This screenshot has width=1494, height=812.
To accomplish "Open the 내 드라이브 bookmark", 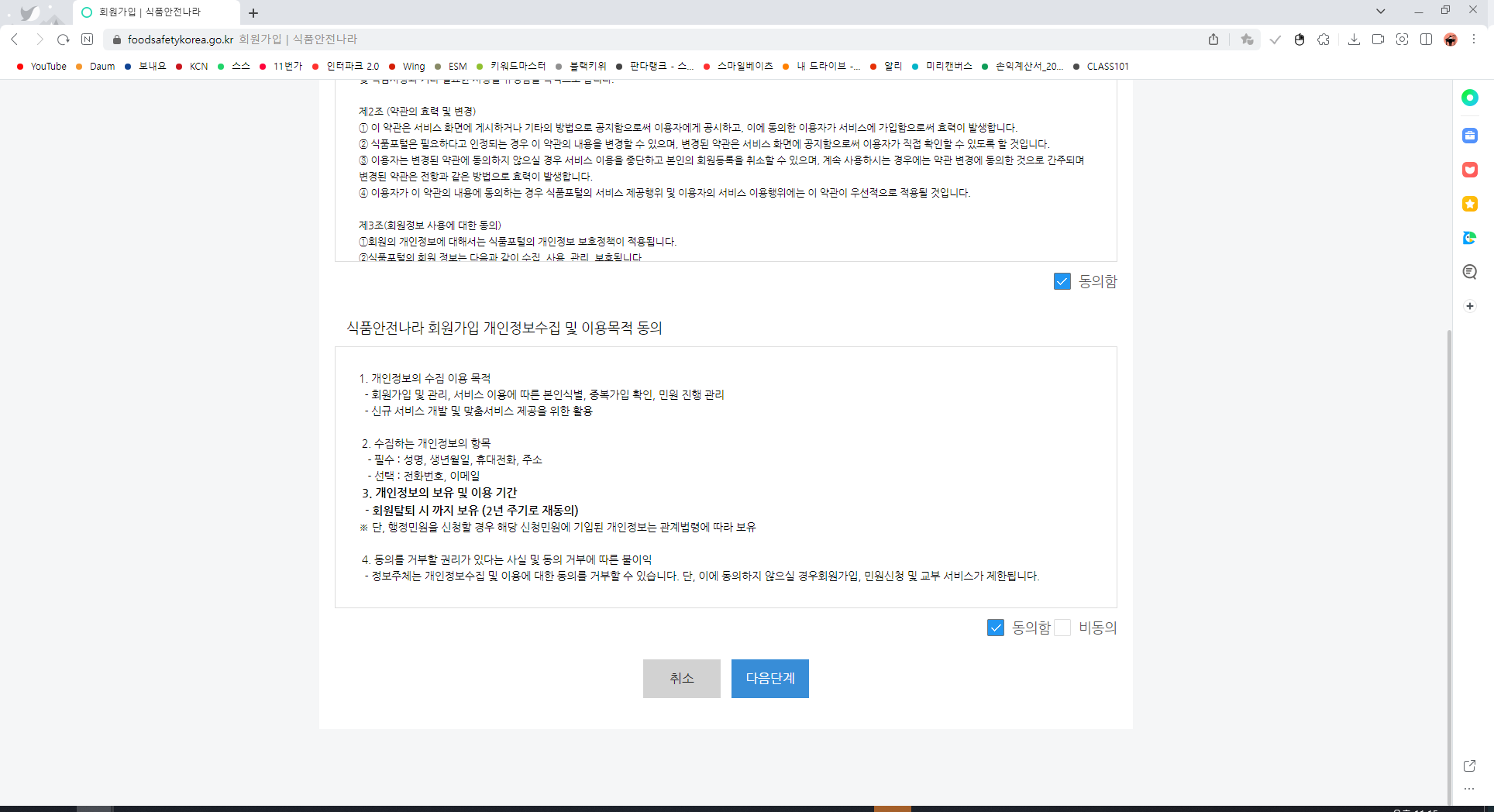I will pos(821,67).
